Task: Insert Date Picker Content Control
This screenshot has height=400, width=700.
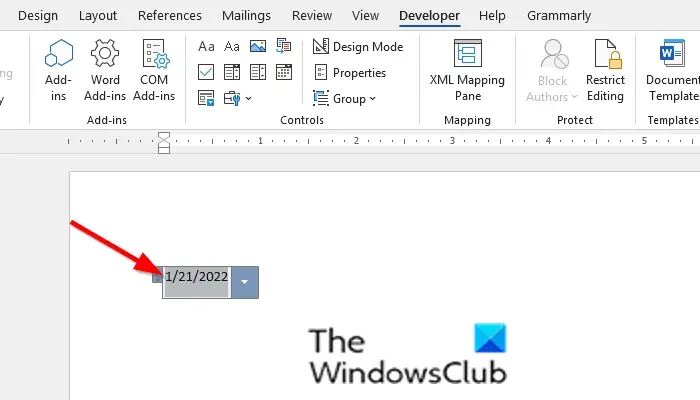Action: point(283,72)
